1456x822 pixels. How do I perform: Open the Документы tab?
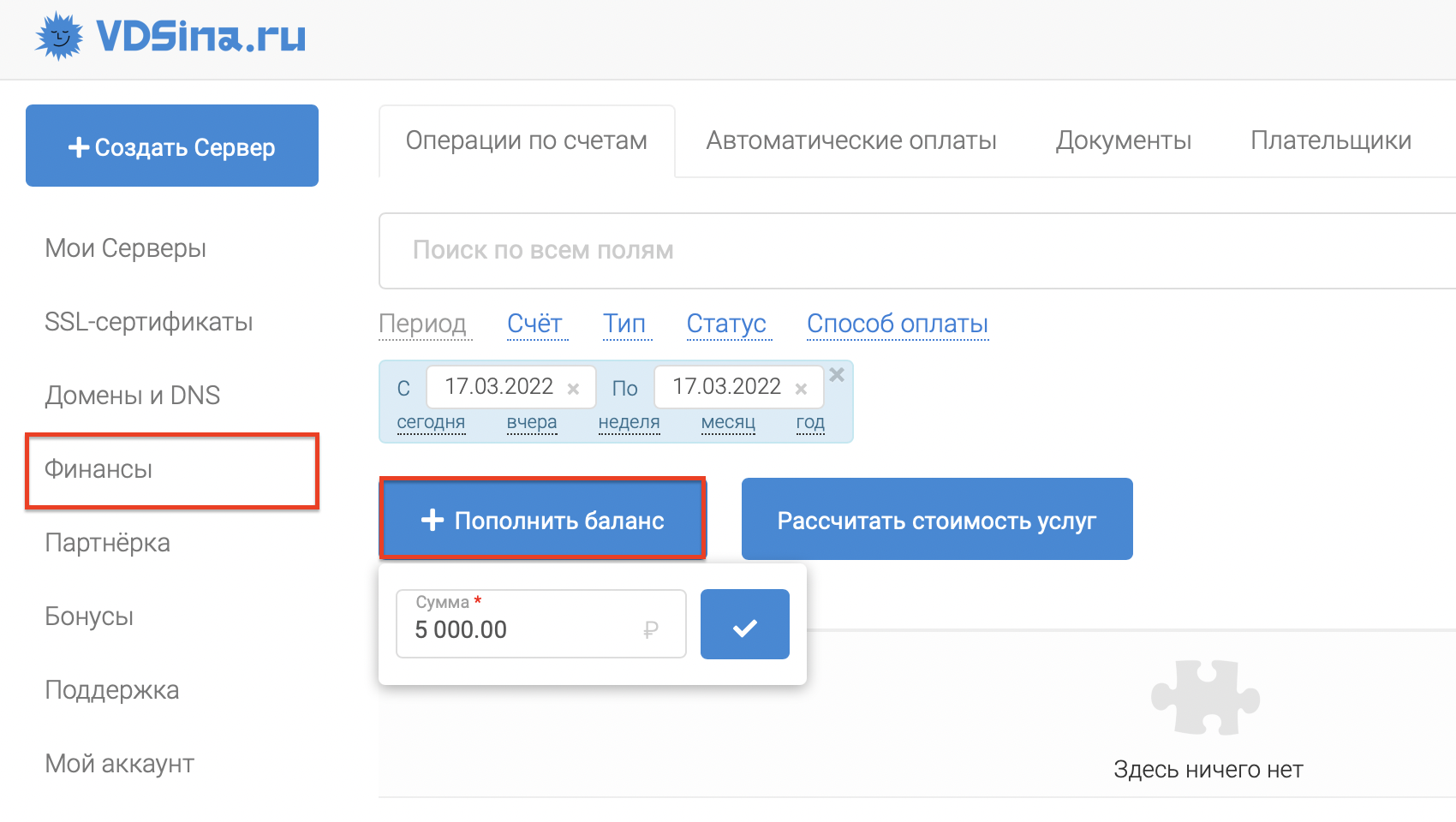point(1124,140)
